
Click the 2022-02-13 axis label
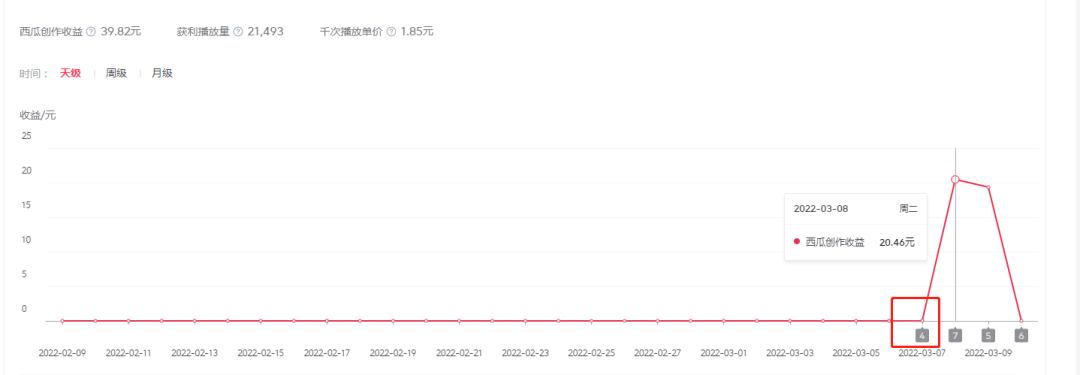[x=195, y=352]
